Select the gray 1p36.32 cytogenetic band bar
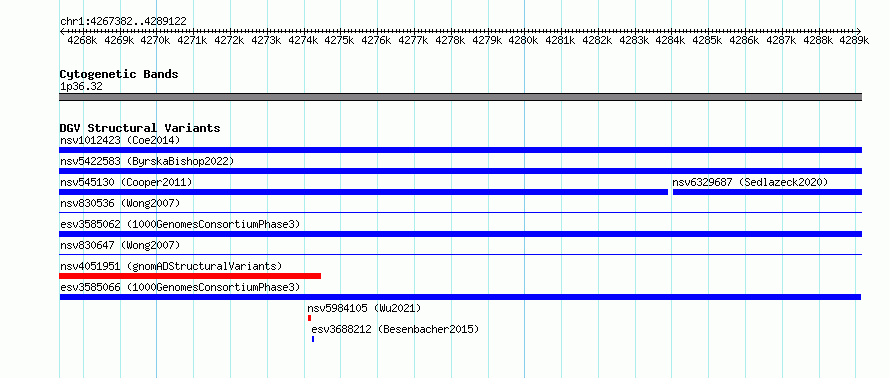Screen dimensions: 890x378 pyautogui.click(x=460, y=97)
